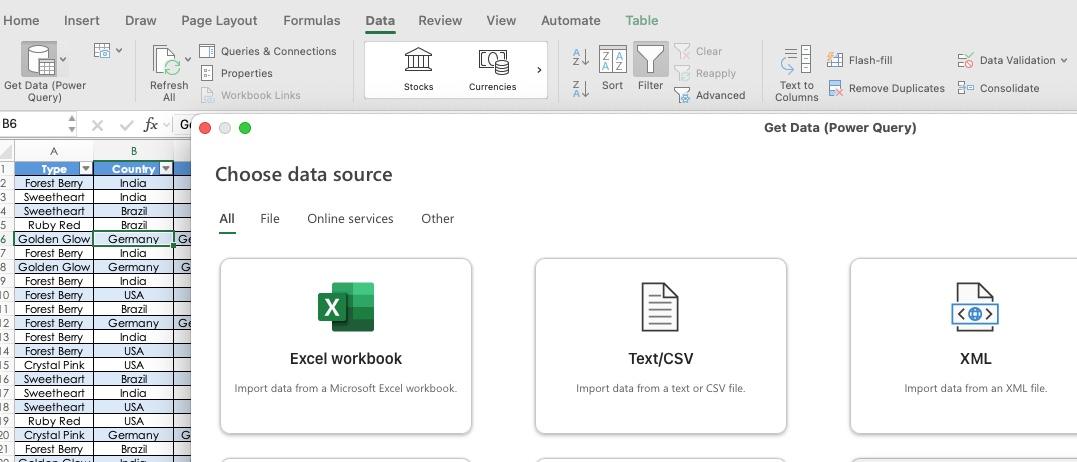Select the Stocks data type

[x=418, y=69]
